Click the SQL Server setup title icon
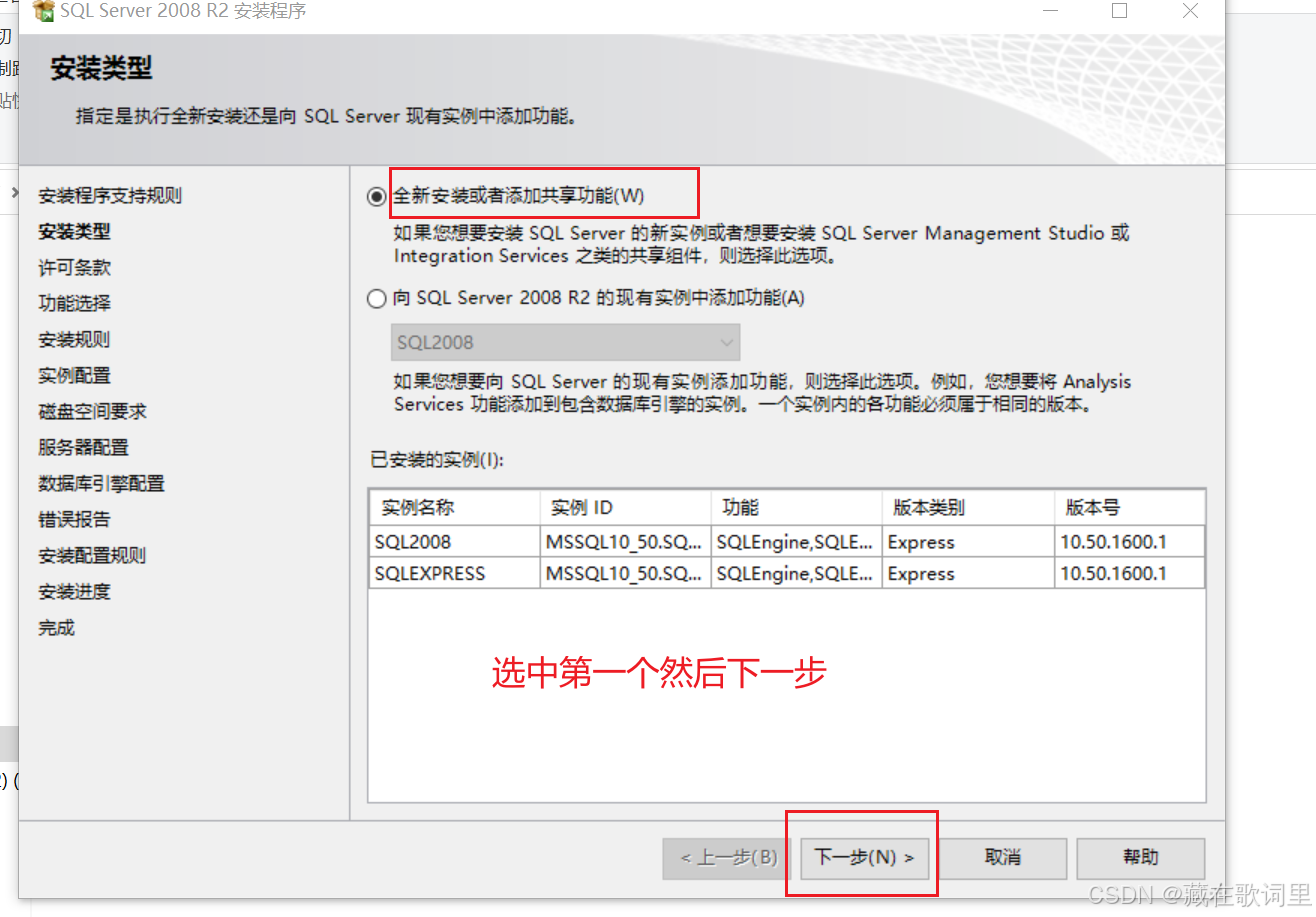The image size is (1316, 917). click(43, 12)
